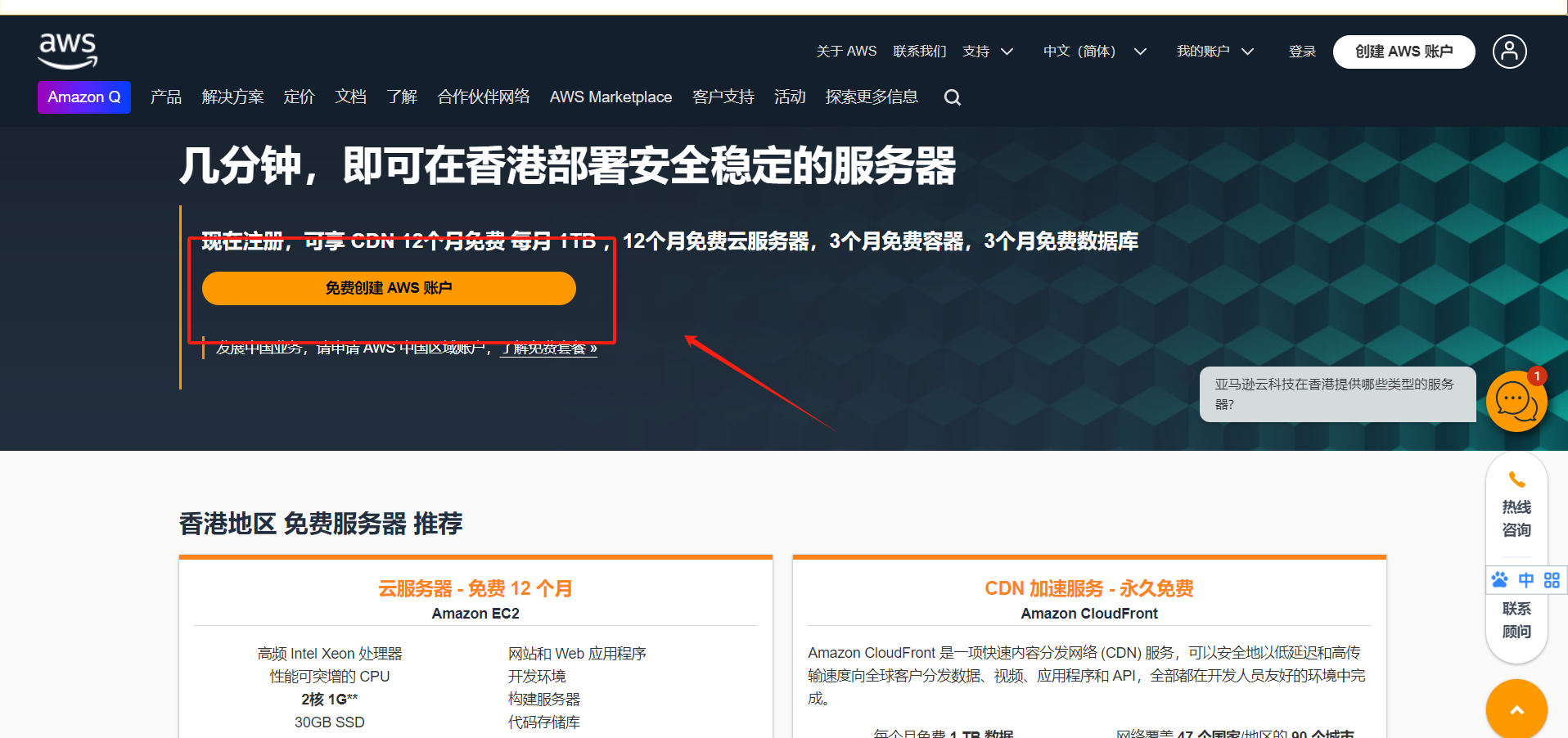Click the 开发环境 text
Viewport: 1568px width, 738px height.
point(537,677)
